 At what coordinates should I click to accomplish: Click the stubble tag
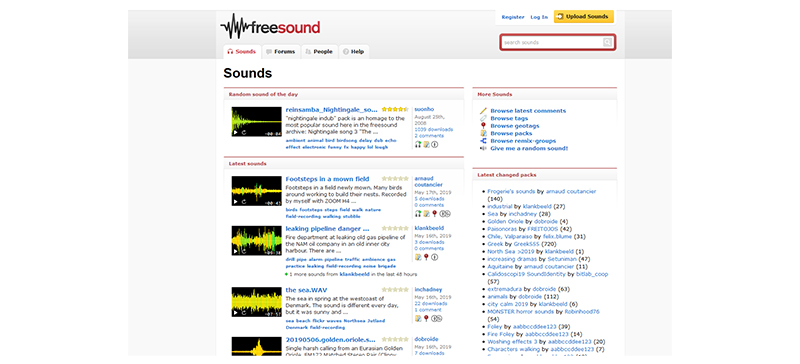(352, 216)
